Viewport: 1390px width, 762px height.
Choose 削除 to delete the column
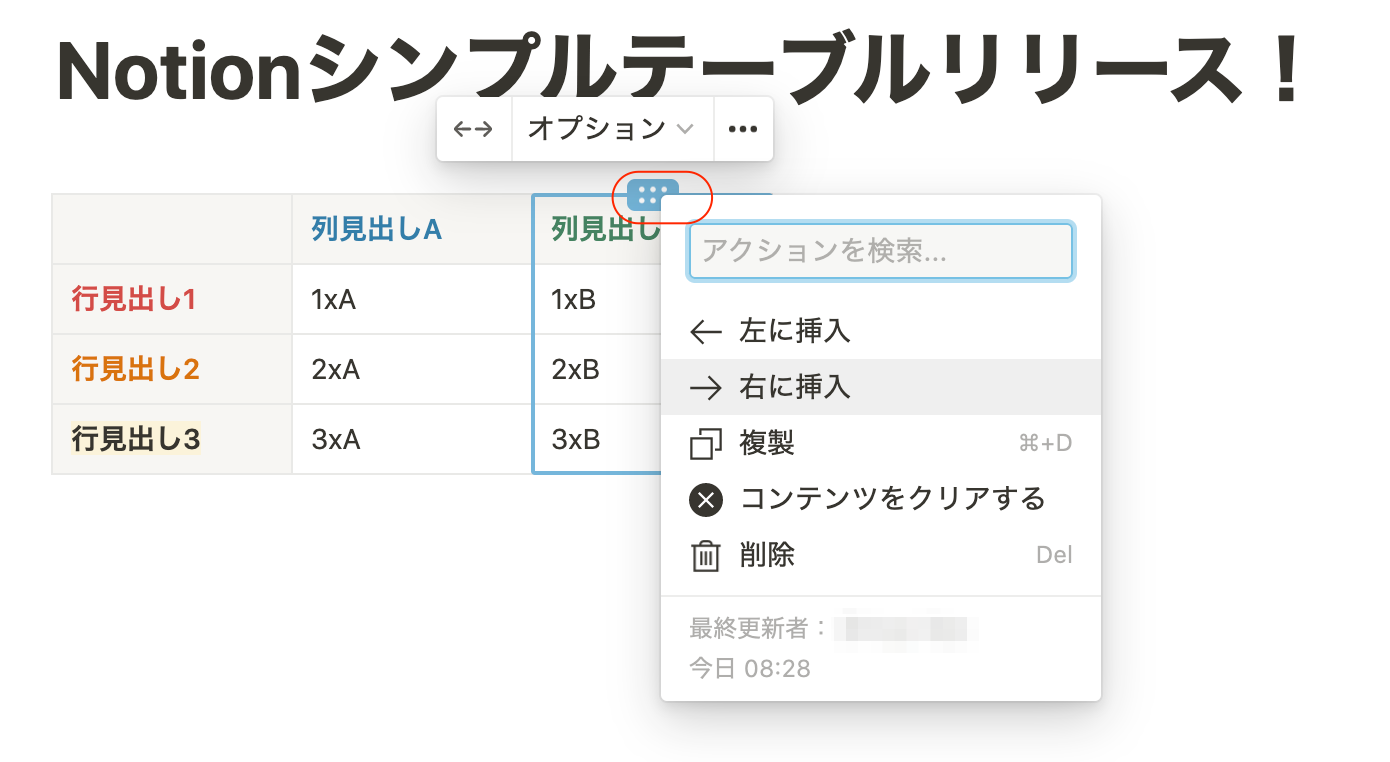765,555
